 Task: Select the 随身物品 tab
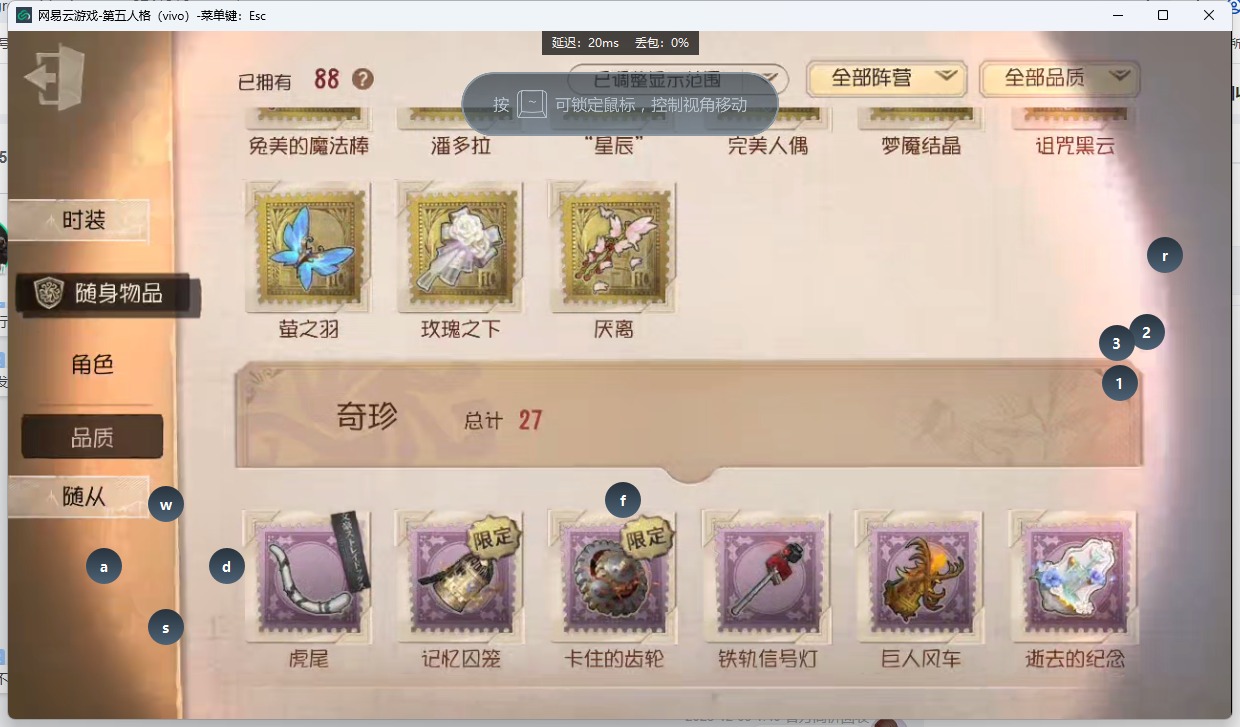(x=108, y=294)
